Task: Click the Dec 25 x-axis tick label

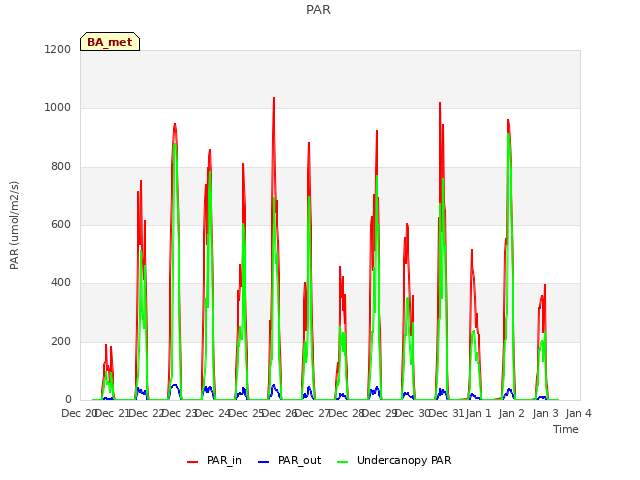Action: click(247, 413)
